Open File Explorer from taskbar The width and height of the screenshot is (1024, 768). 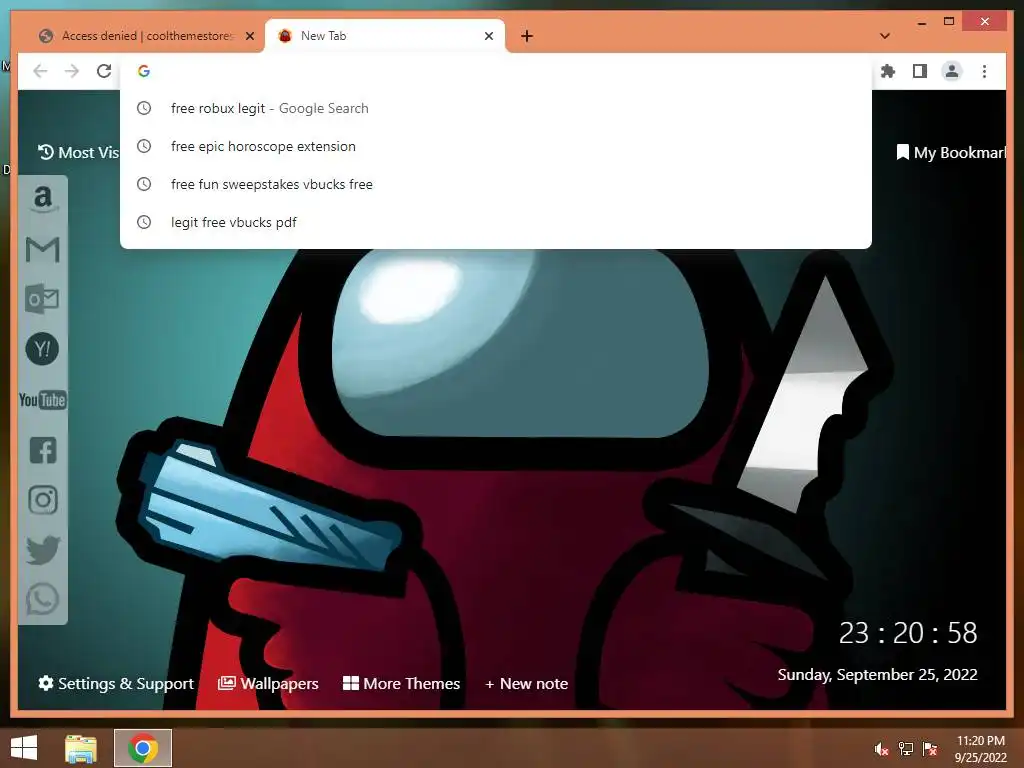click(81, 748)
